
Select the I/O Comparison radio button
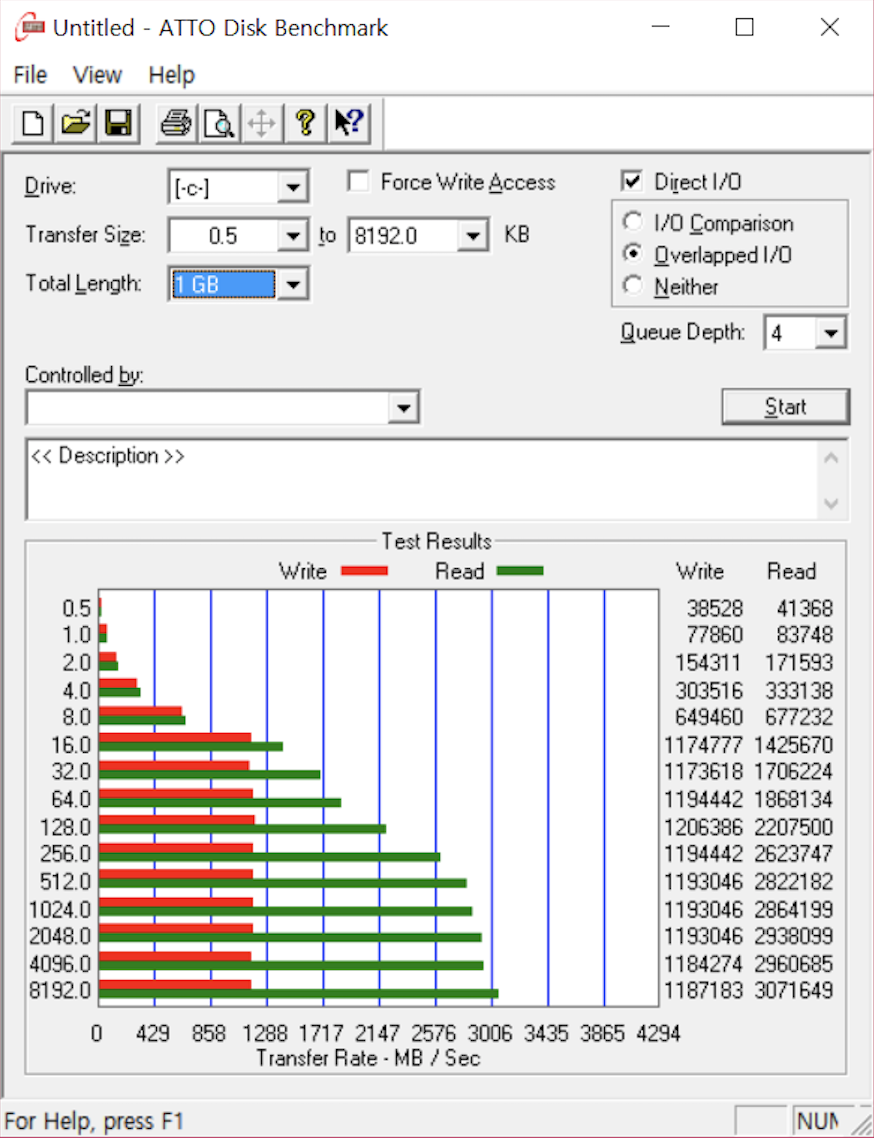633,221
